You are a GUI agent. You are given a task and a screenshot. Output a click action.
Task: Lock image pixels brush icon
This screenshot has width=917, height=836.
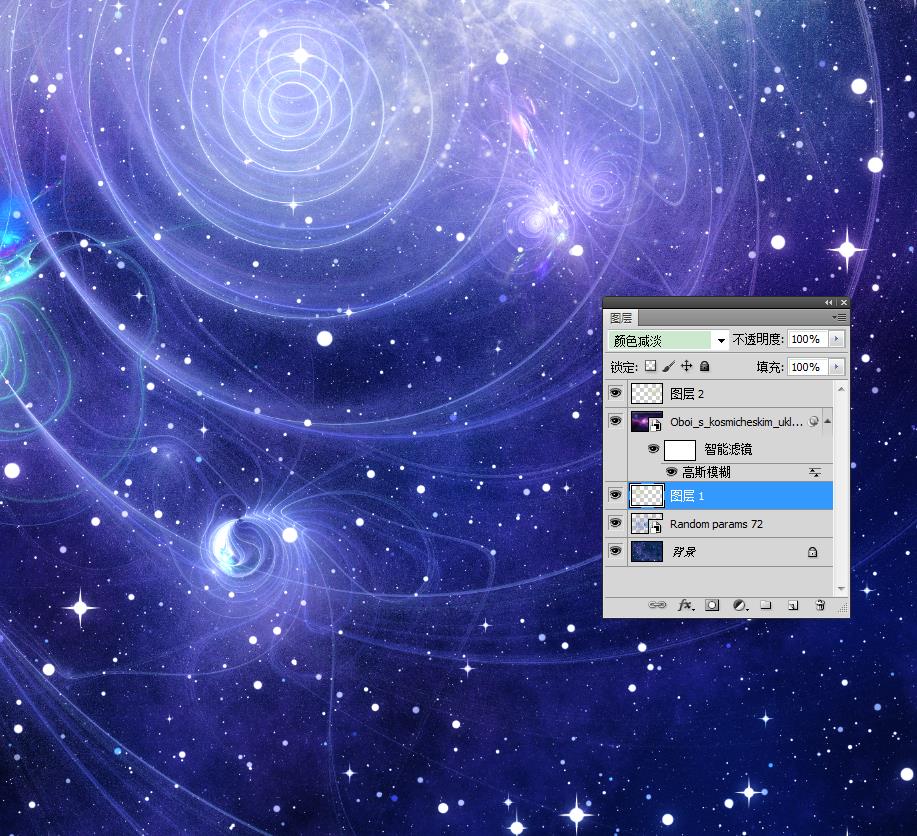pyautogui.click(x=669, y=366)
